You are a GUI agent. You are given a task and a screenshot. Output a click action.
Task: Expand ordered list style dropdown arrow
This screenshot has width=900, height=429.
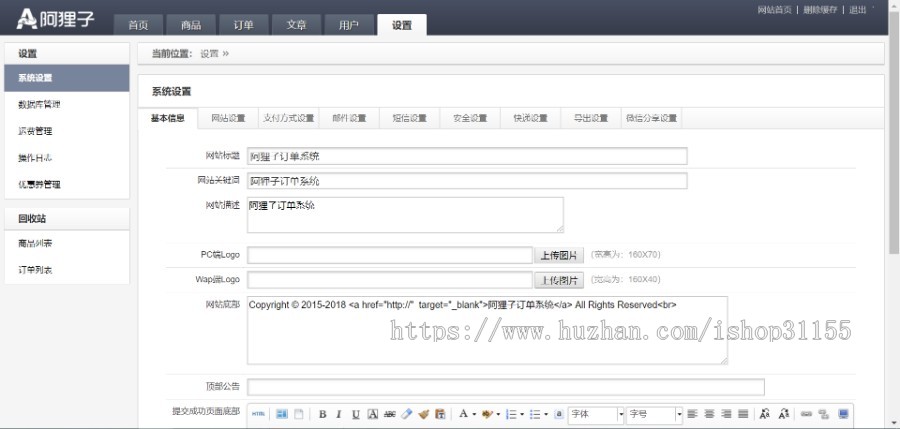pos(522,415)
